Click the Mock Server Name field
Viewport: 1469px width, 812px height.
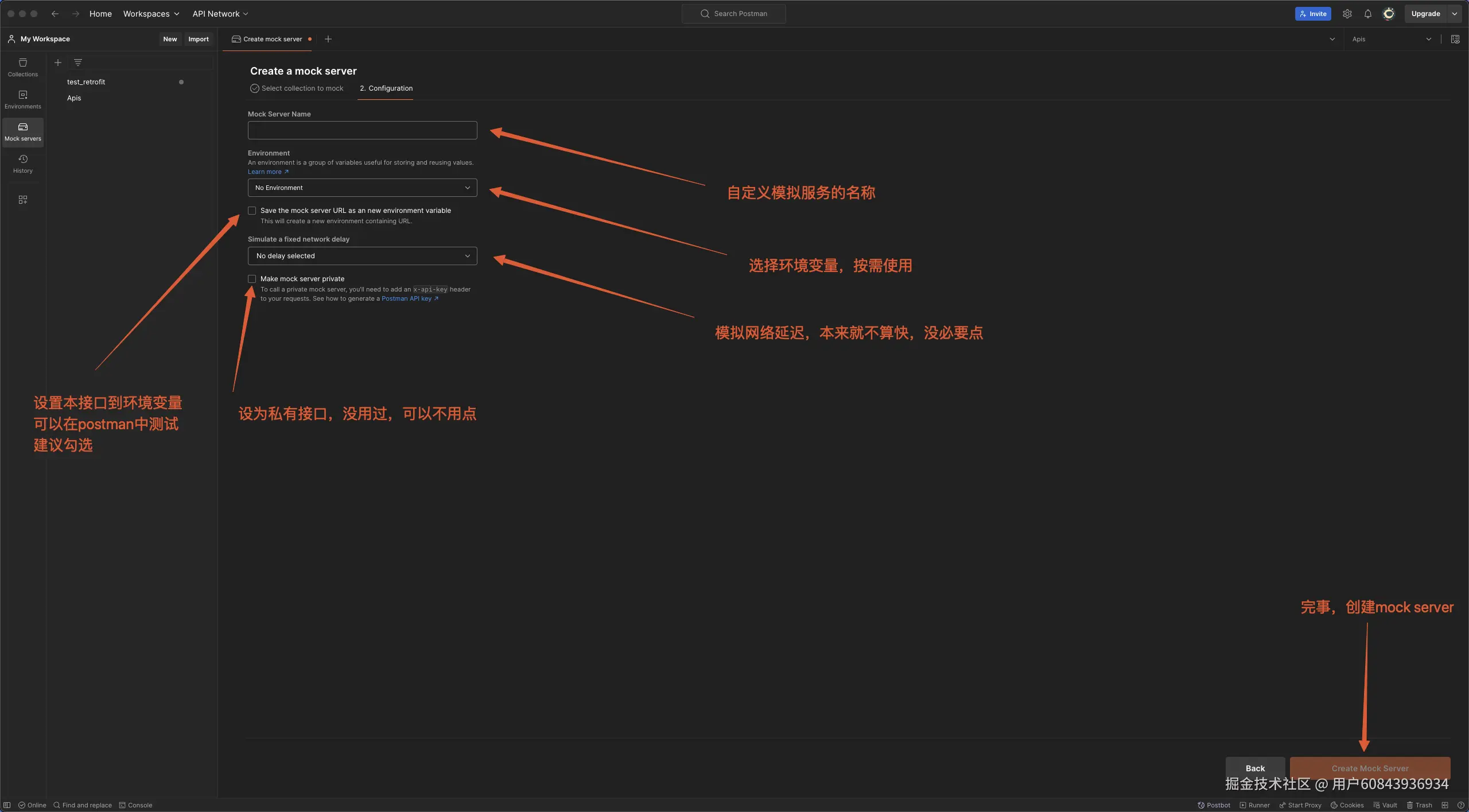click(362, 130)
